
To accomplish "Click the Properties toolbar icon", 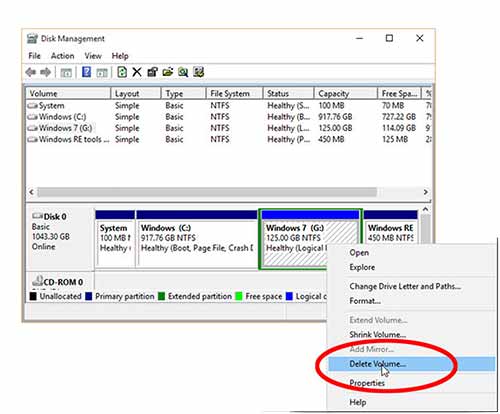I will point(152,72).
